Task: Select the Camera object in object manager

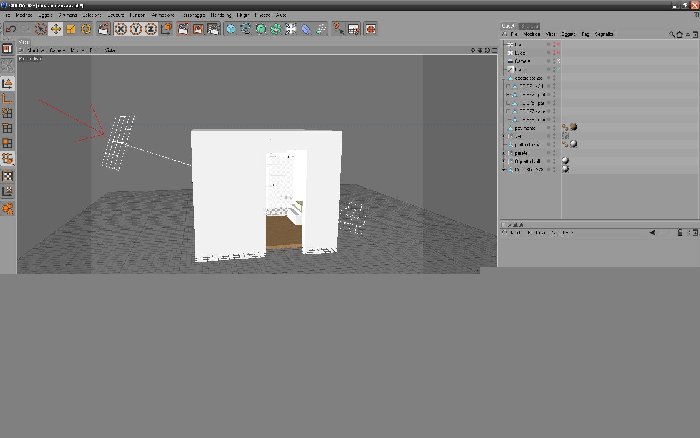Action: pos(522,61)
